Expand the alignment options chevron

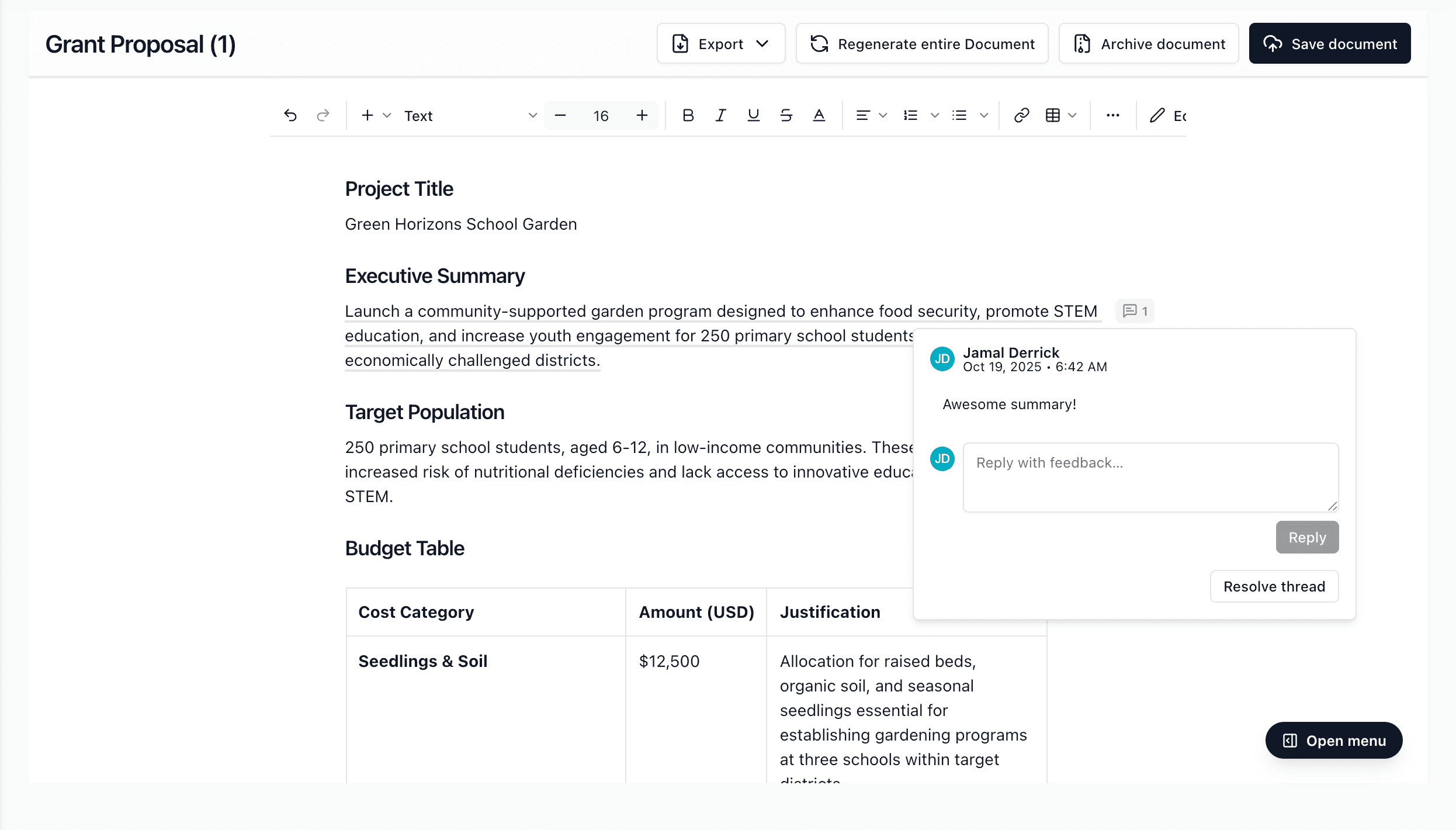coord(882,115)
